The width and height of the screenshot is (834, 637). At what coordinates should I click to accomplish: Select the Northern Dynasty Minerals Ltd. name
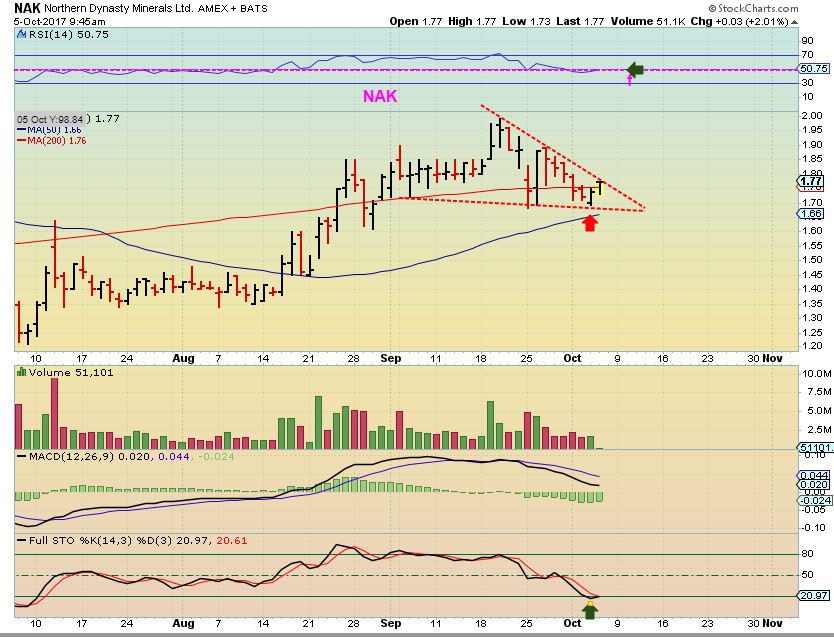(119, 9)
